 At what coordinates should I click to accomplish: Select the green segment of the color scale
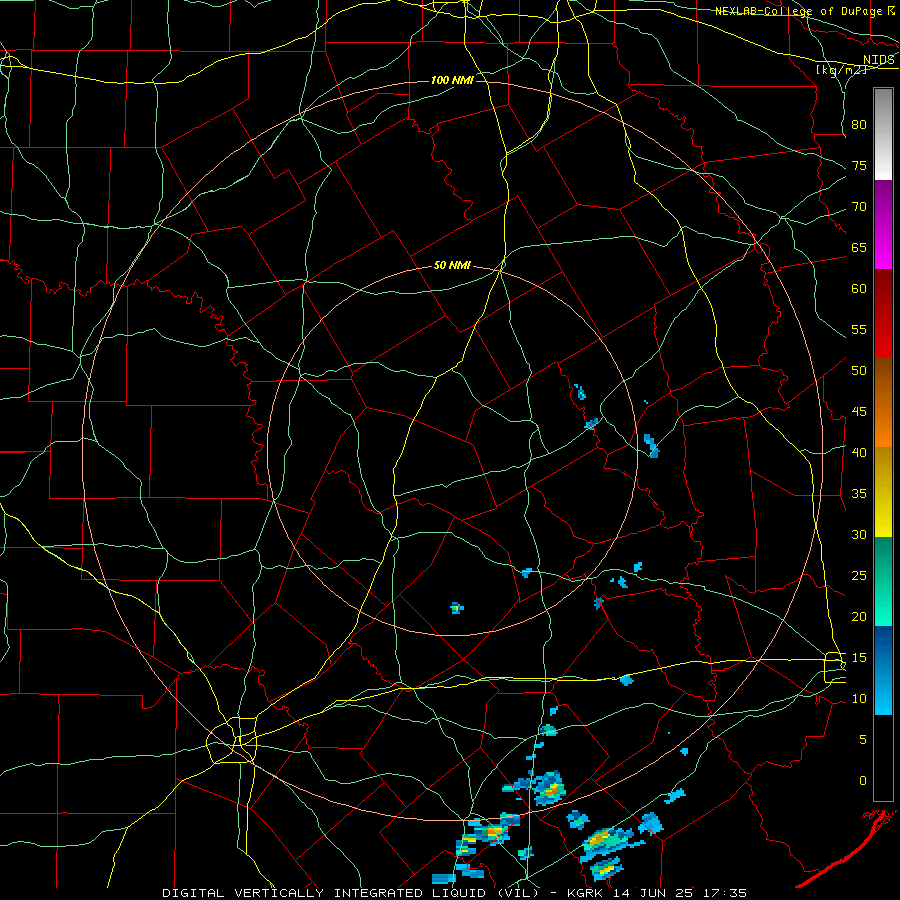pyautogui.click(x=883, y=581)
